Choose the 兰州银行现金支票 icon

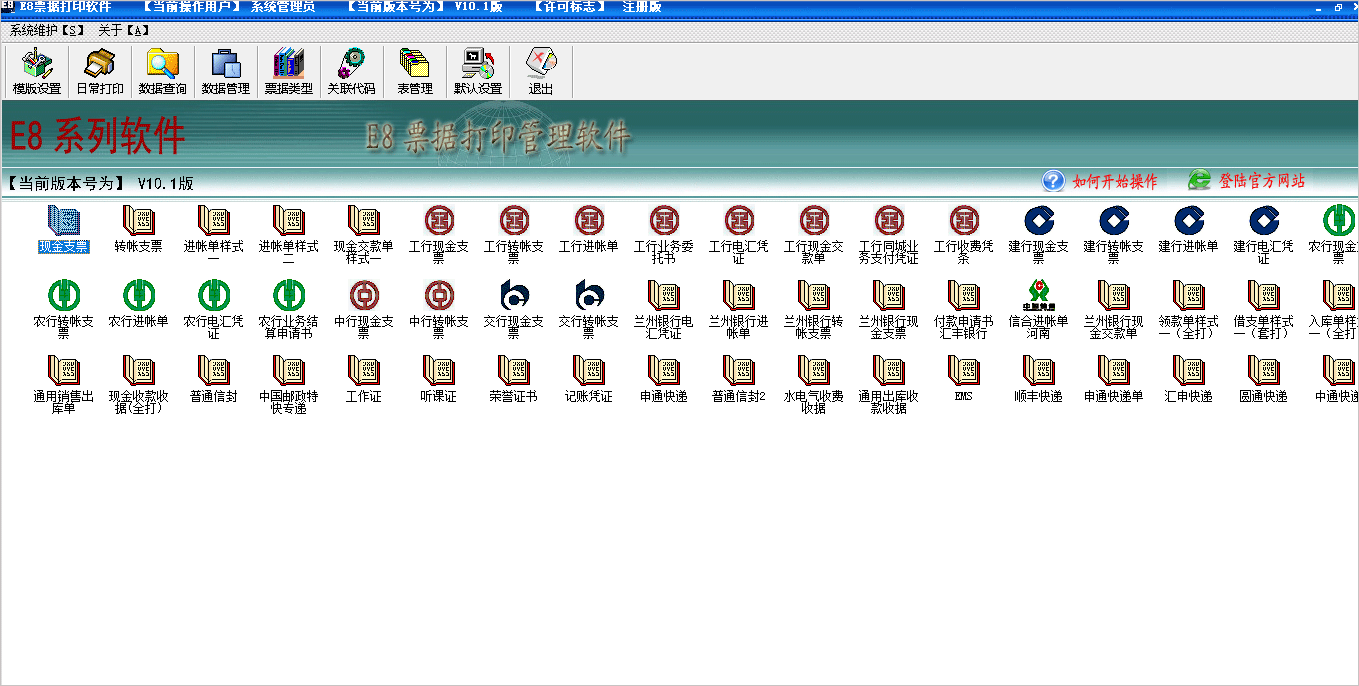[888, 309]
